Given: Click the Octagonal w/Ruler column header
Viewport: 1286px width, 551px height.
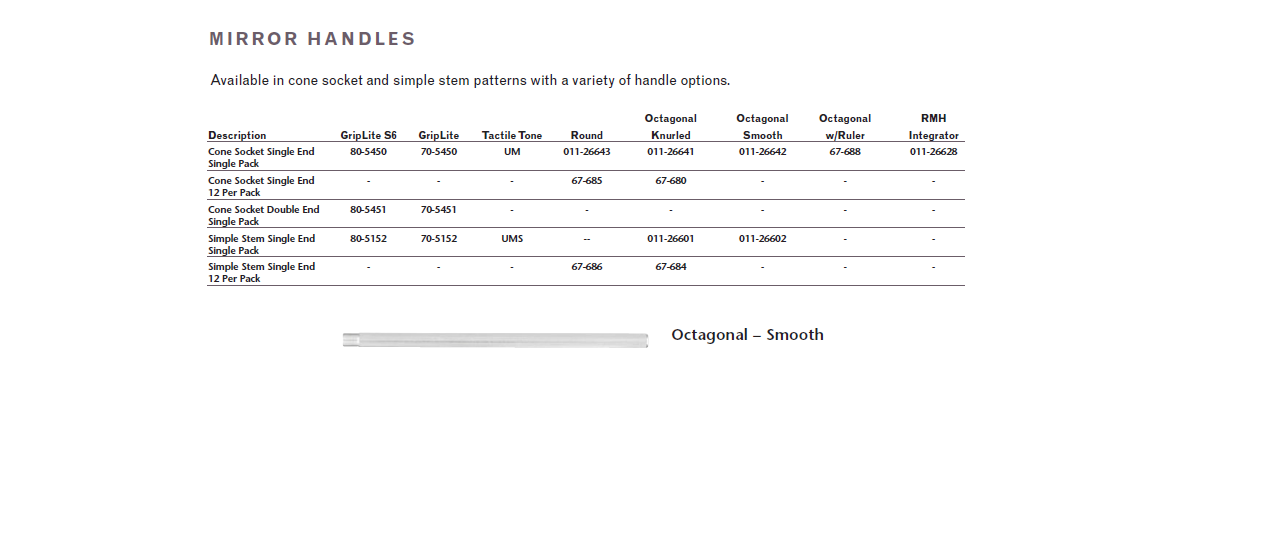Looking at the screenshot, I should 844,127.
